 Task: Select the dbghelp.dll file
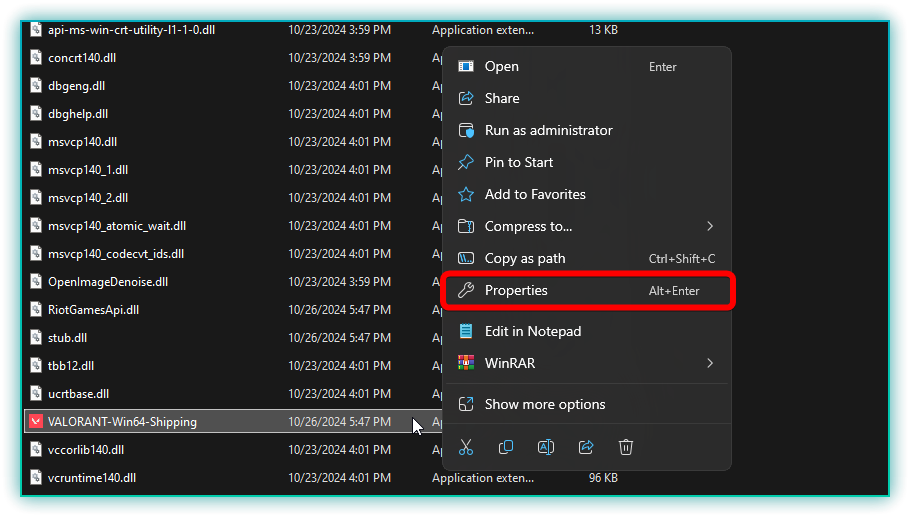point(78,114)
